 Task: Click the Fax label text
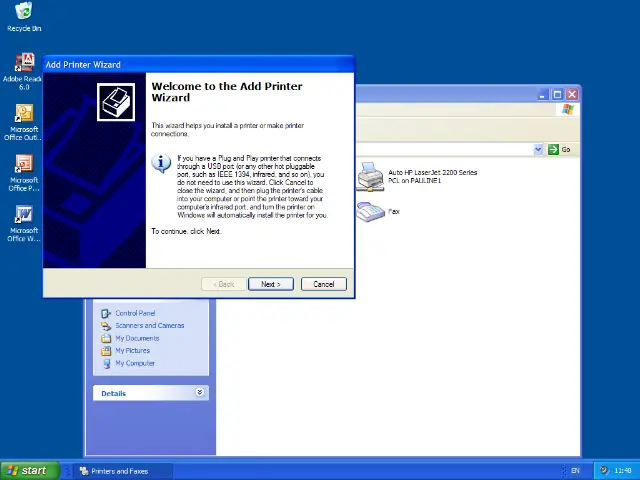(394, 211)
